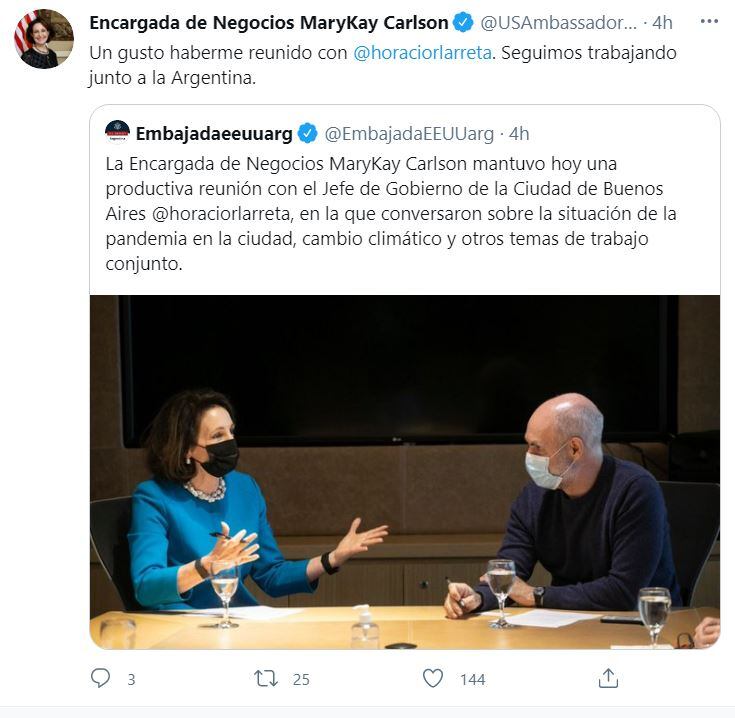The image size is (735, 718).
Task: Click the 4h timestamp of the quoted tweet
Action: (519, 134)
